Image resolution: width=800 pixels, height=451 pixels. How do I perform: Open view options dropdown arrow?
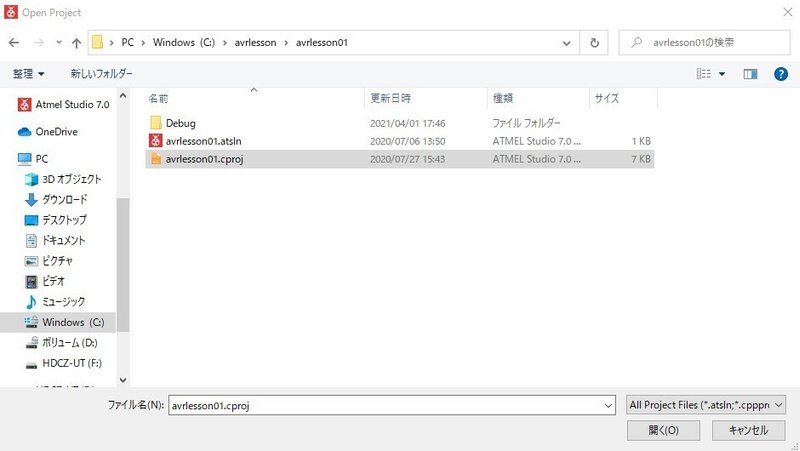(x=722, y=74)
